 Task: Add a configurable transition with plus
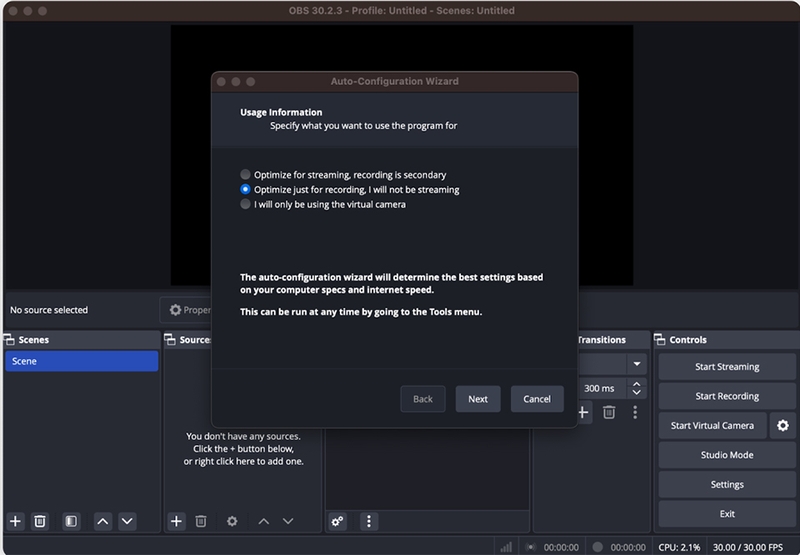(583, 412)
